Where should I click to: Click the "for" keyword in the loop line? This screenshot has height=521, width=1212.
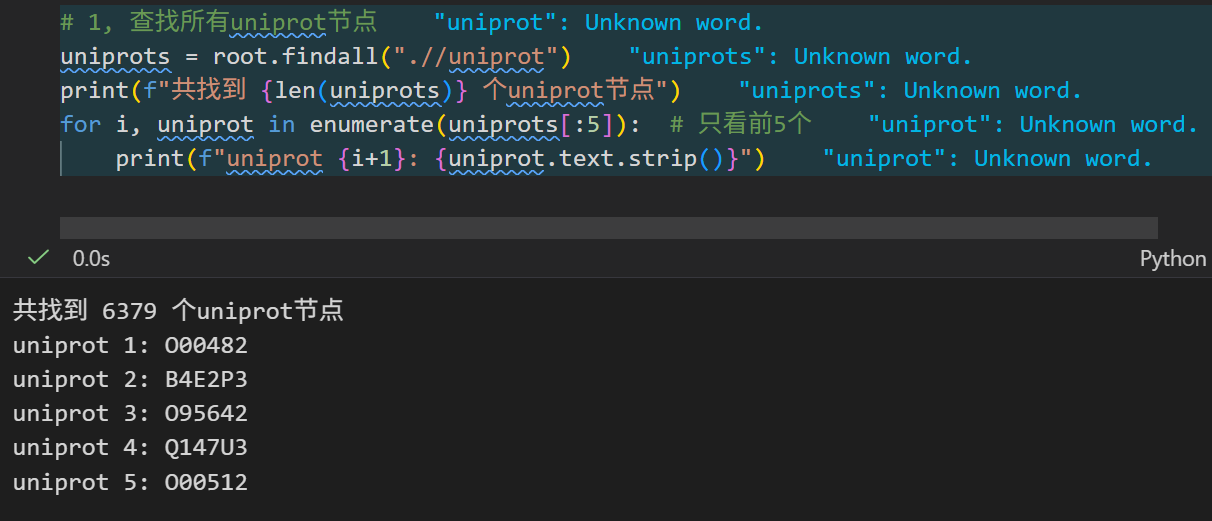pos(80,124)
